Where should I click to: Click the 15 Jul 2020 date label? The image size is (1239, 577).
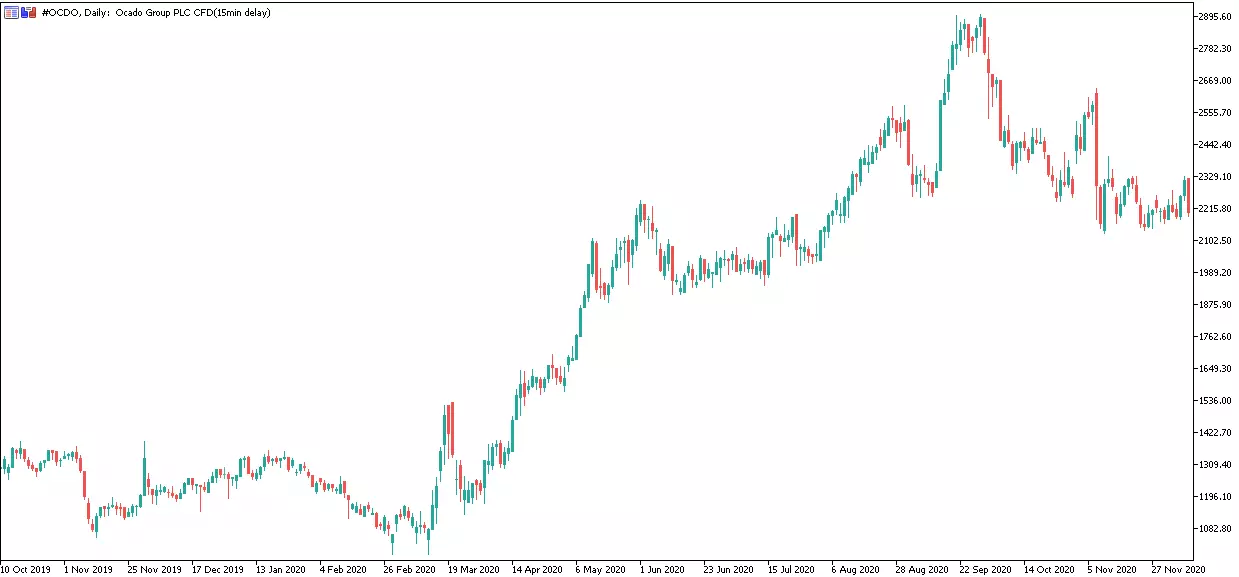pos(793,569)
